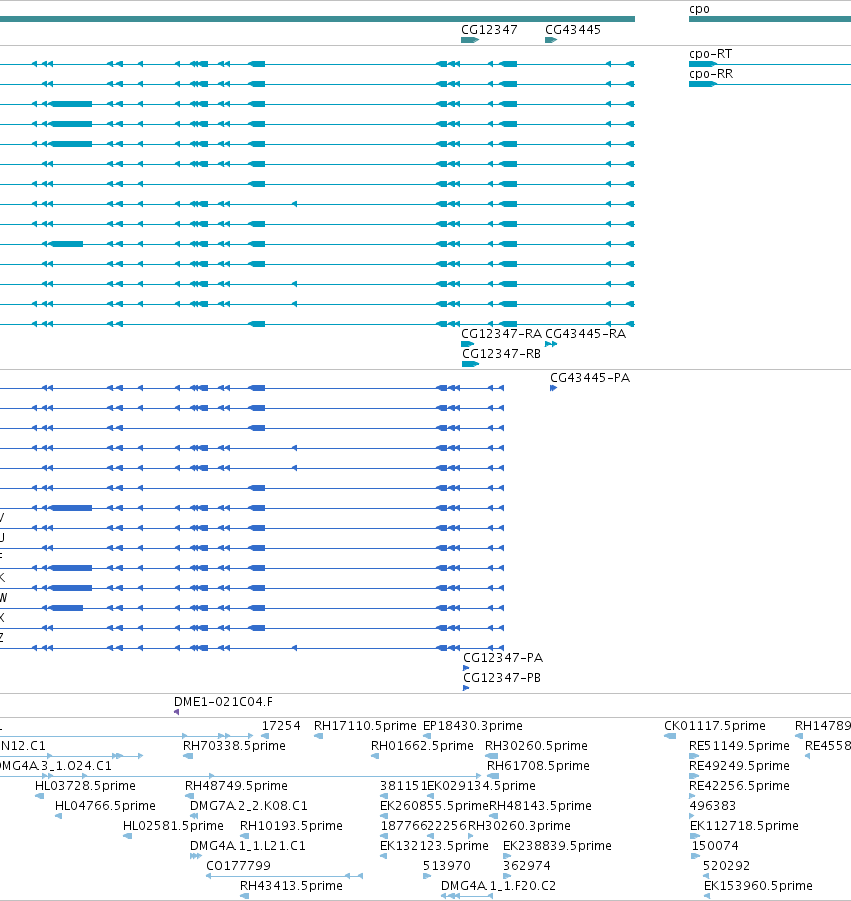Image resolution: width=851 pixels, height=901 pixels.
Task: Select the 520292 feature label
Action: click(x=726, y=866)
